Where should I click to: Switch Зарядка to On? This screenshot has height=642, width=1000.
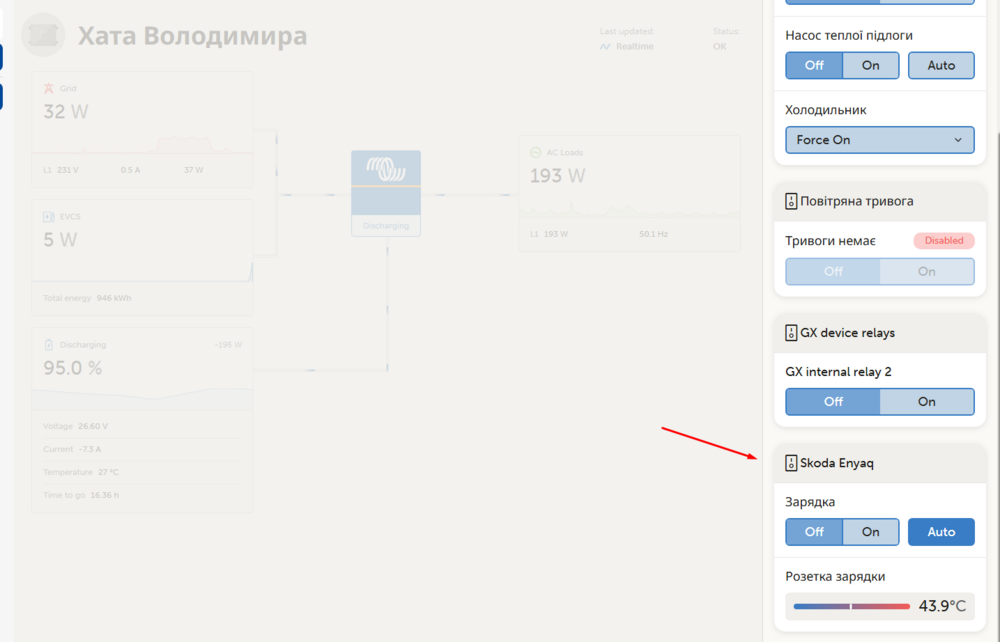coord(871,532)
